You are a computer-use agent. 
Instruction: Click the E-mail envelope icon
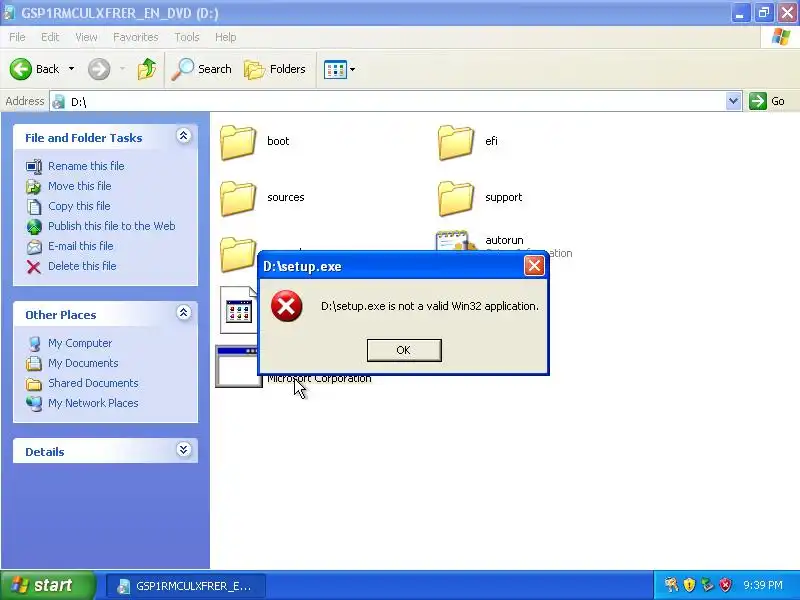pyautogui.click(x=34, y=246)
